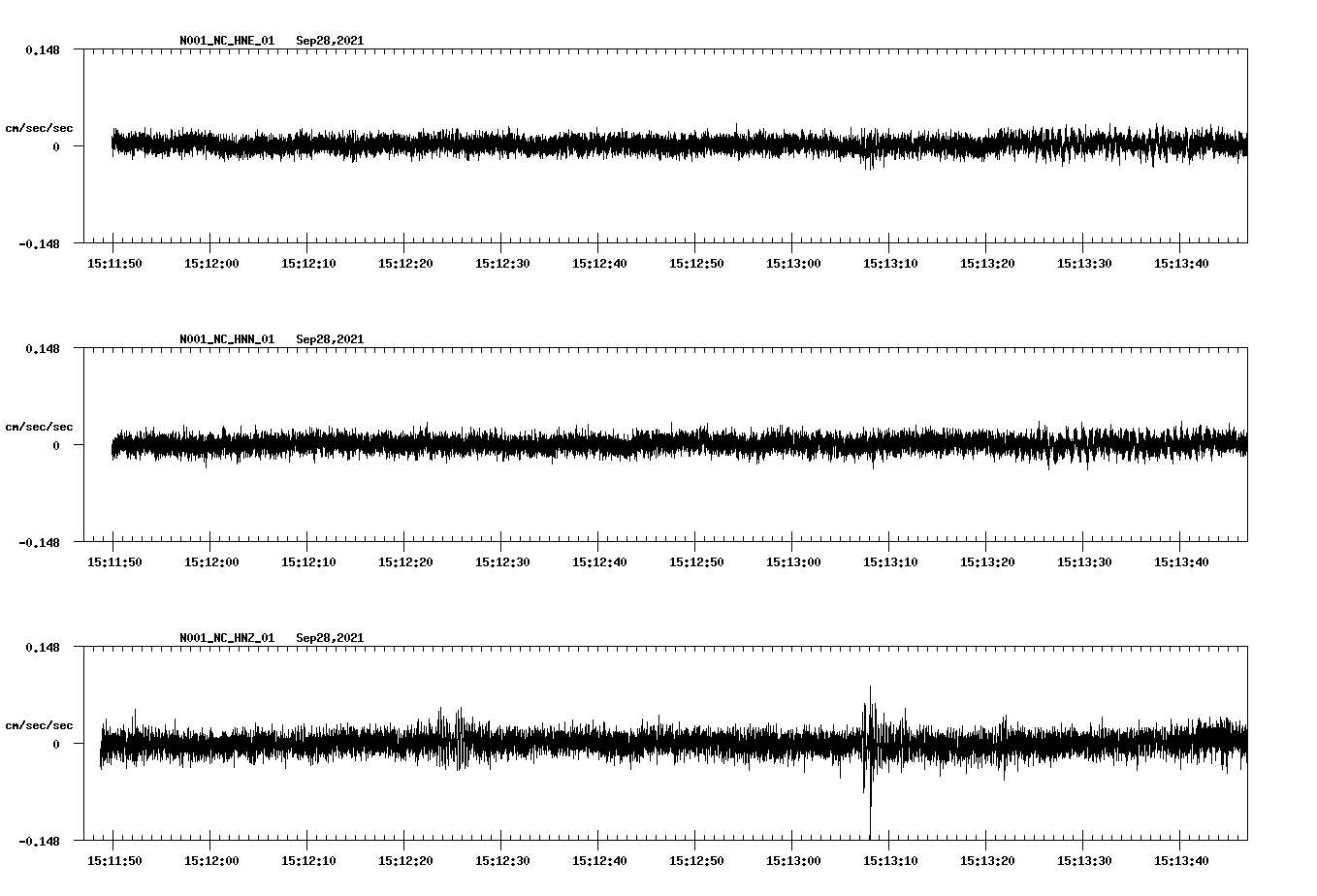Viewport: 1317px width, 896px height.
Task: Click the N001_NC_HNE_01 channel title
Action: coord(227,41)
